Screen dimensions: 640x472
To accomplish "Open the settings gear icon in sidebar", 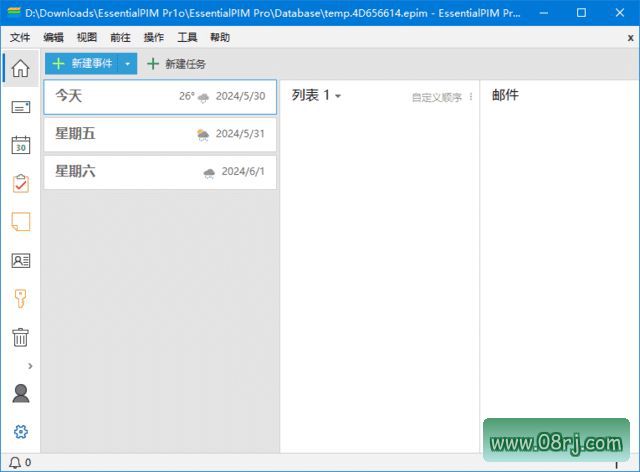I will (20, 432).
